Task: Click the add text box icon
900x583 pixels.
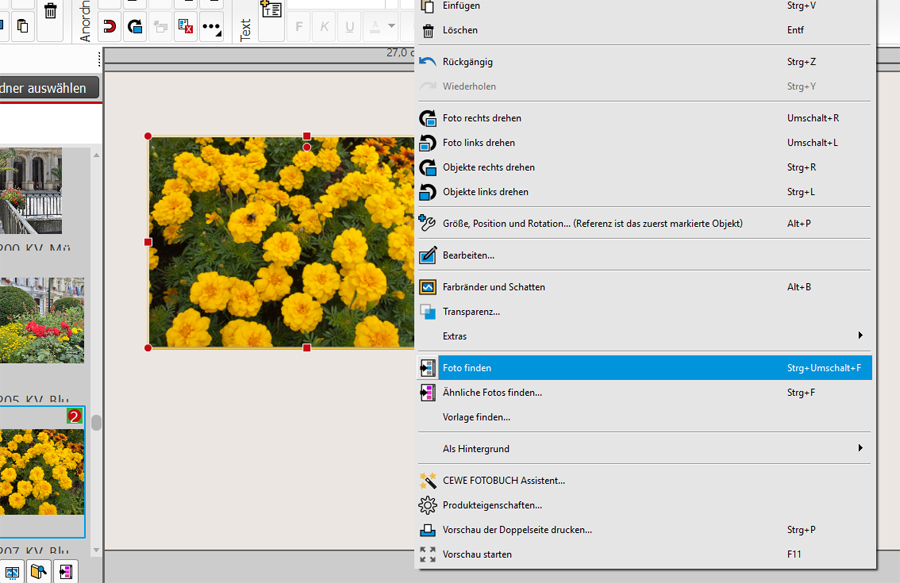Action: pos(271,10)
